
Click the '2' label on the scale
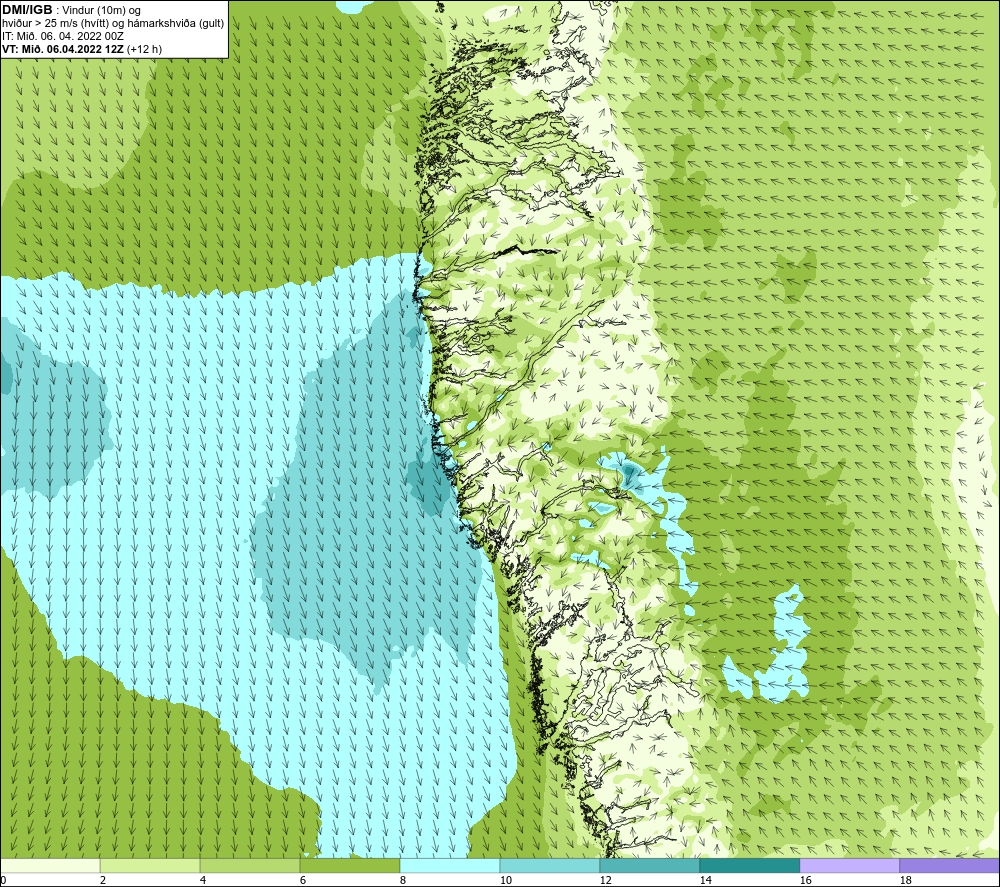point(103,881)
